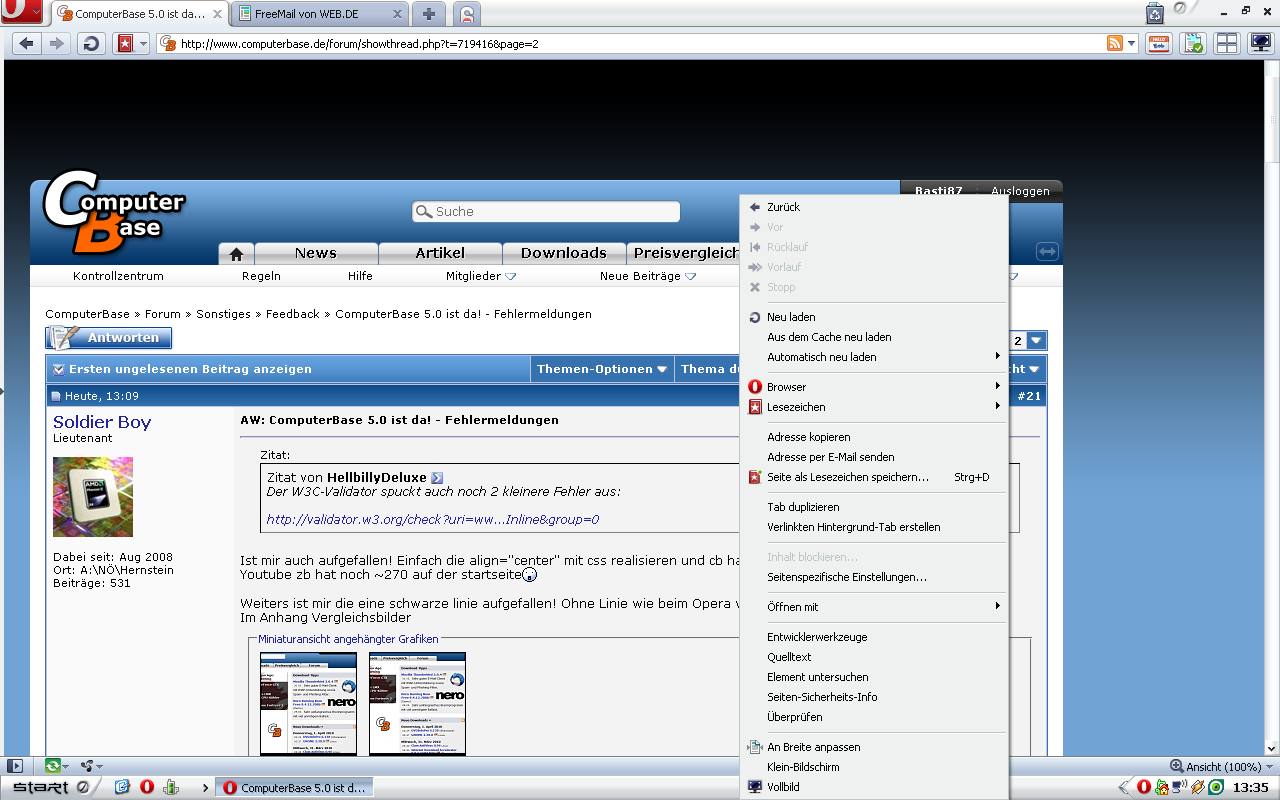Open Soldier Boy's profile link
1280x800 pixels.
102,422
